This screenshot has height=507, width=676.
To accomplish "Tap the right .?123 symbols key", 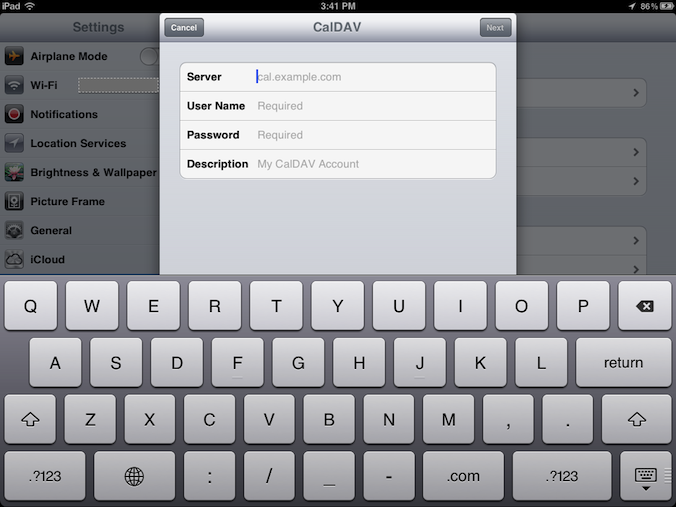I will (562, 476).
